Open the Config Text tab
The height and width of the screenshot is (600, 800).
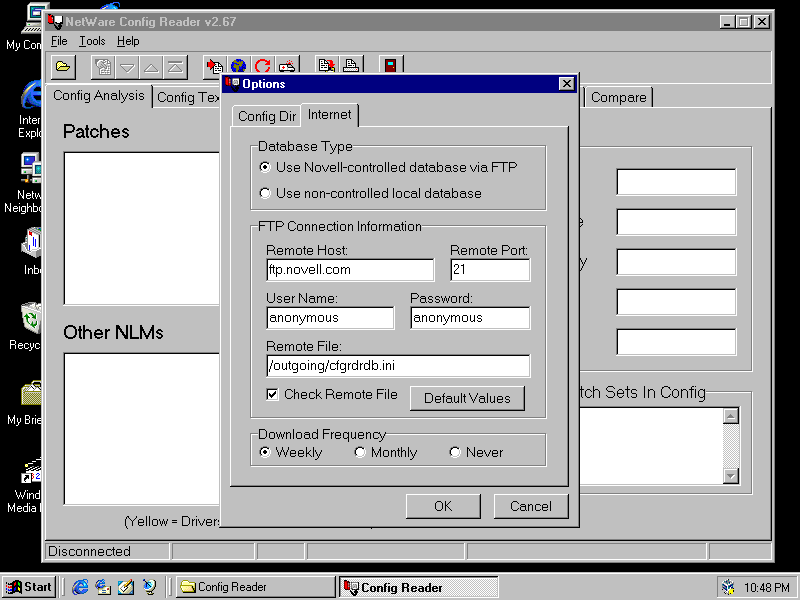click(188, 97)
